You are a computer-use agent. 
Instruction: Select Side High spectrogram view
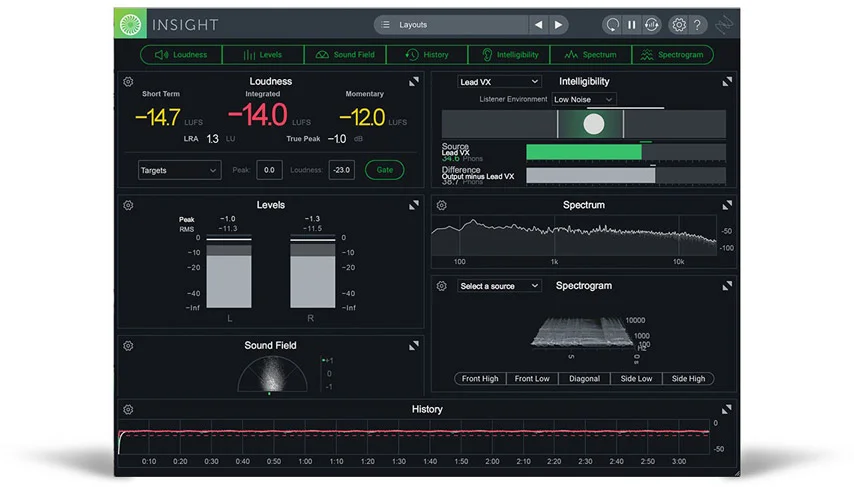(x=688, y=379)
